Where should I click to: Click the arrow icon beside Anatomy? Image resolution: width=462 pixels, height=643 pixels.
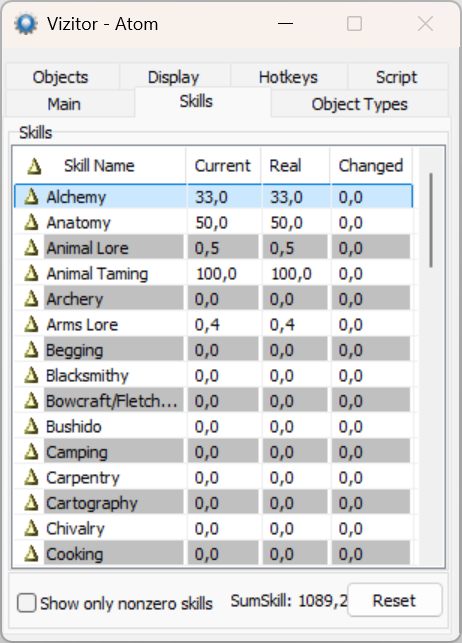click(x=31, y=222)
